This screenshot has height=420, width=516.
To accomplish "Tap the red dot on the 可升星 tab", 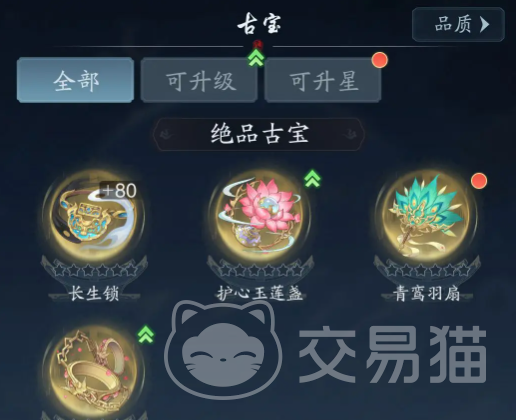I will 380,60.
